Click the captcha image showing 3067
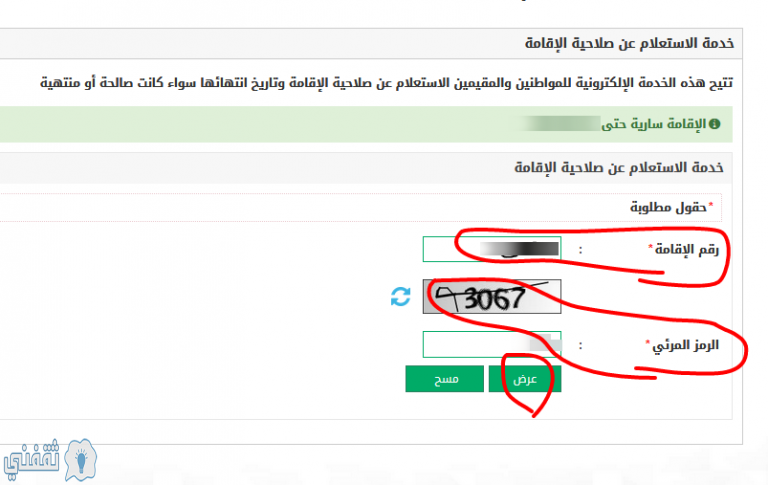This screenshot has width=768, height=485. [492, 296]
